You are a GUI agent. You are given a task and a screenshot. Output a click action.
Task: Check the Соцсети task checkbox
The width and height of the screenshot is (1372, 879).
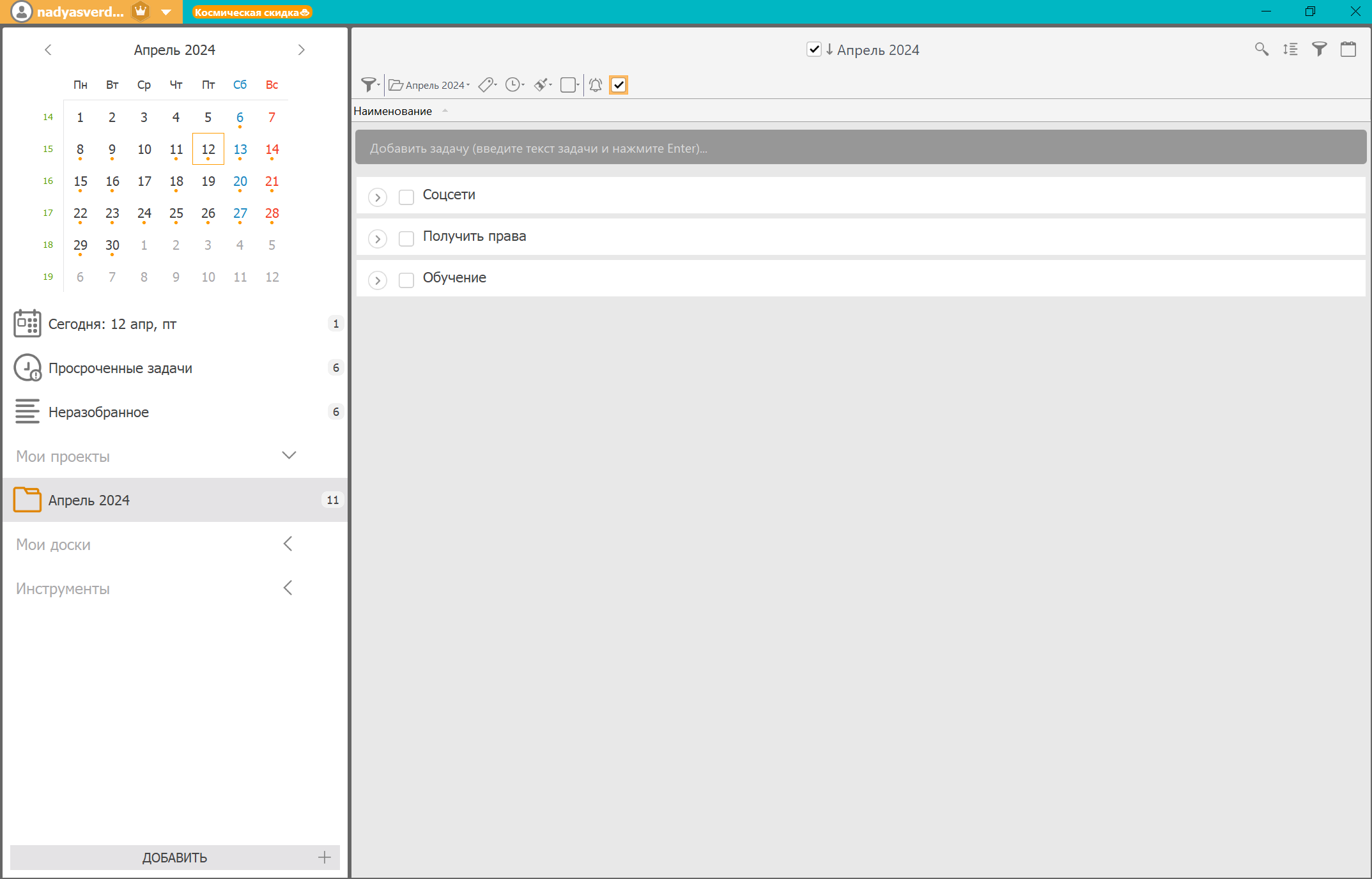point(406,197)
